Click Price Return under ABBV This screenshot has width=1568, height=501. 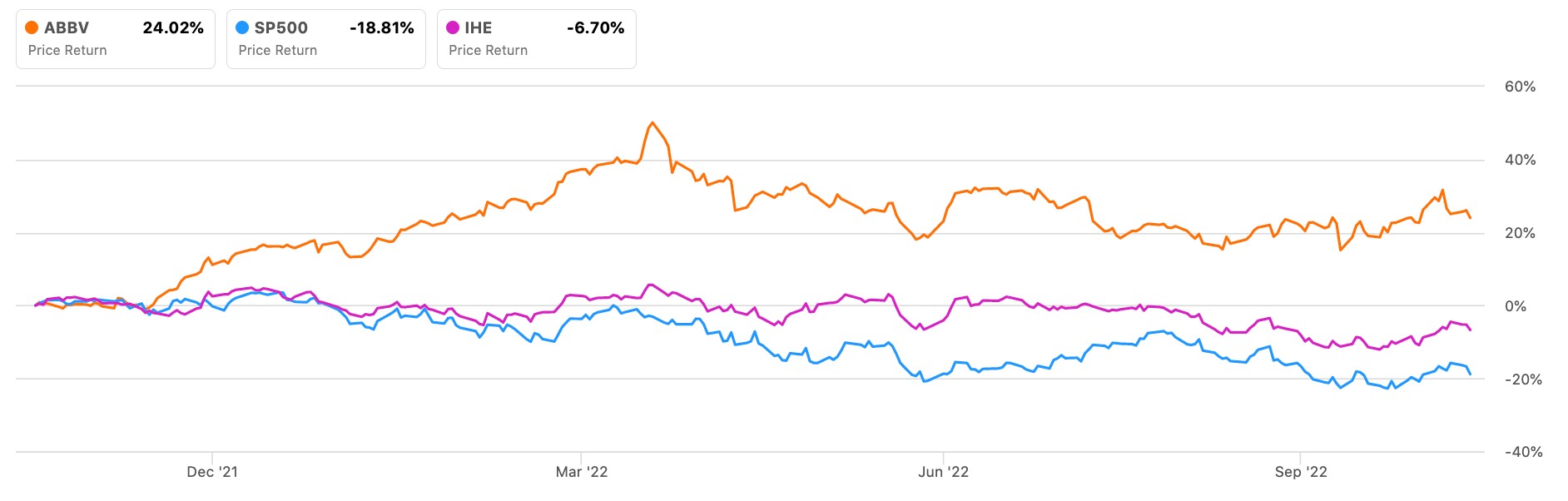(x=67, y=50)
